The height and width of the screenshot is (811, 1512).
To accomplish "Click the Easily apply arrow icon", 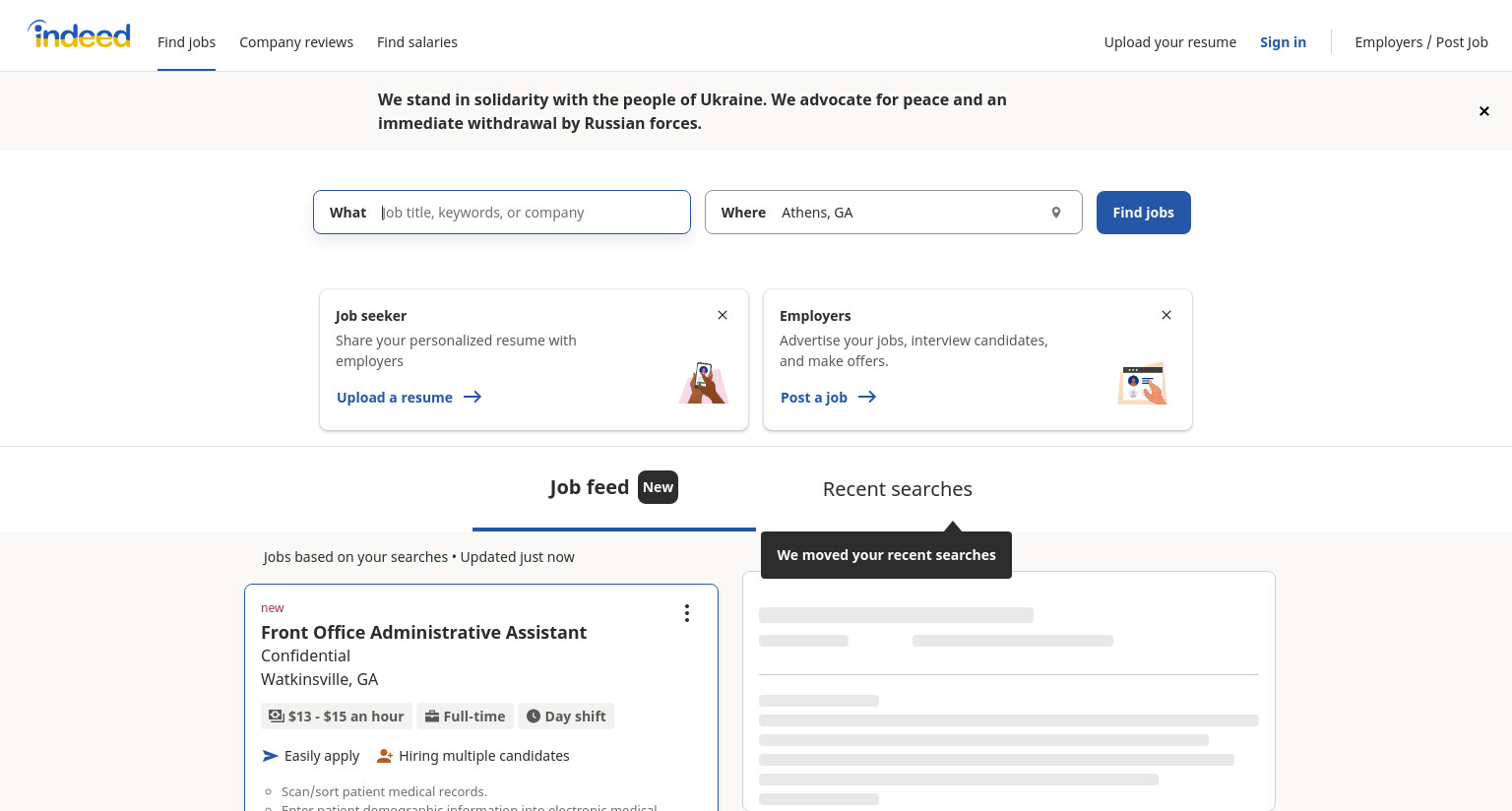I will [x=270, y=756].
